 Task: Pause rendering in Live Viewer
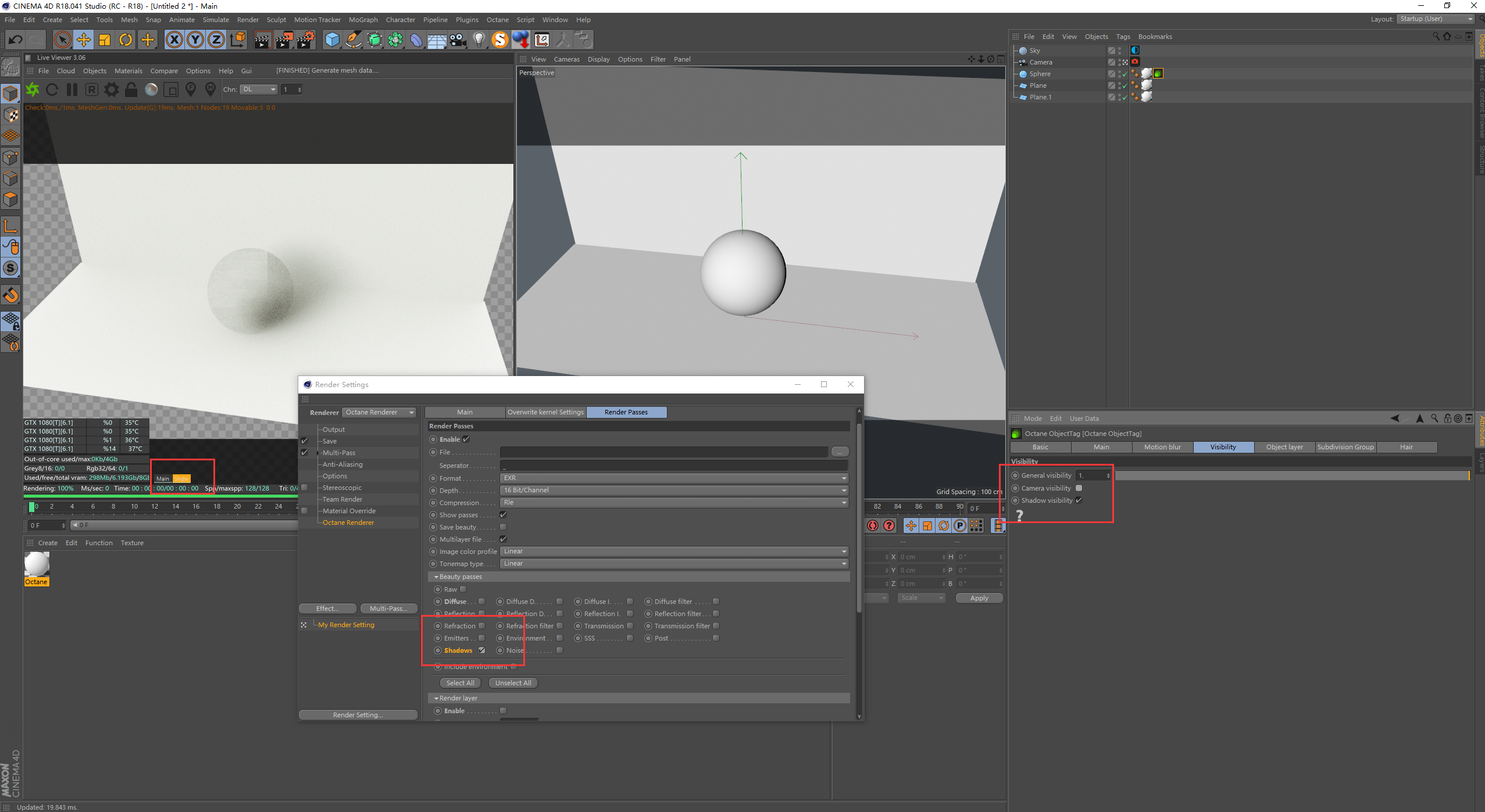point(72,90)
